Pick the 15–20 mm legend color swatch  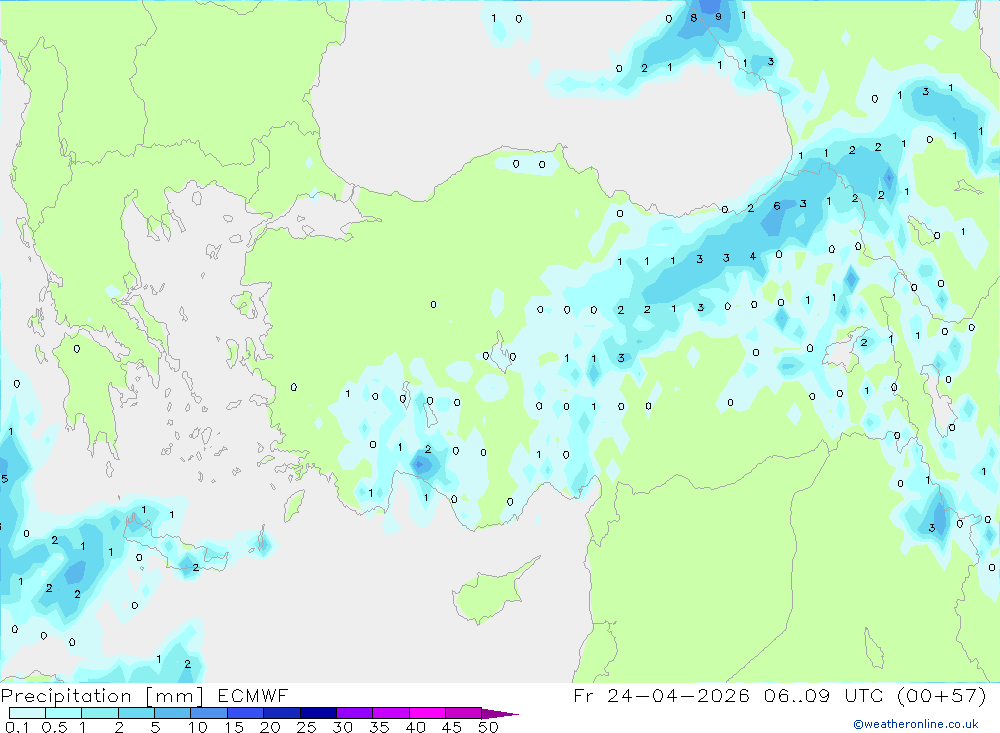[x=245, y=713]
